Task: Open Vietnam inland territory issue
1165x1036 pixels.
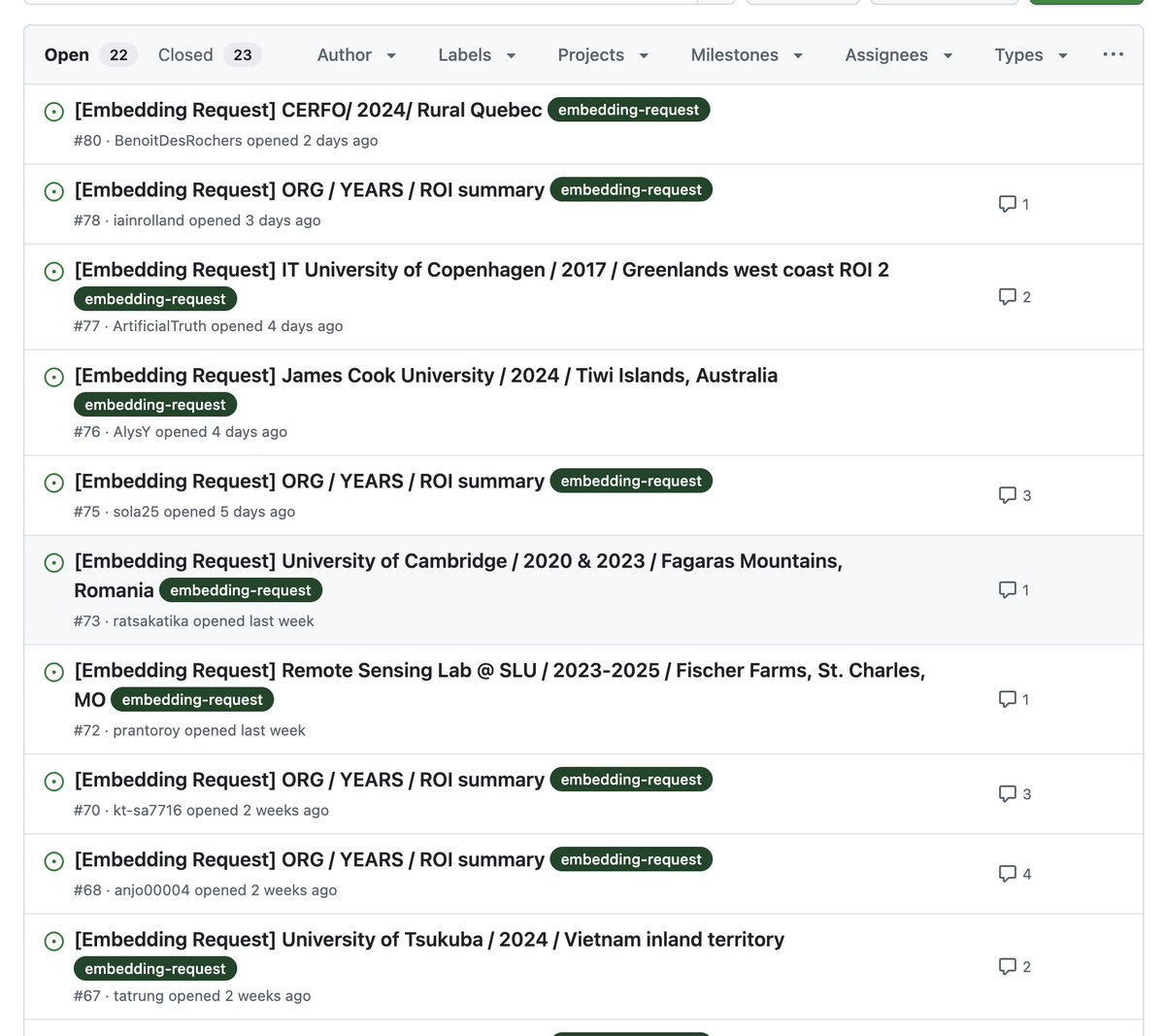Action: (x=429, y=939)
